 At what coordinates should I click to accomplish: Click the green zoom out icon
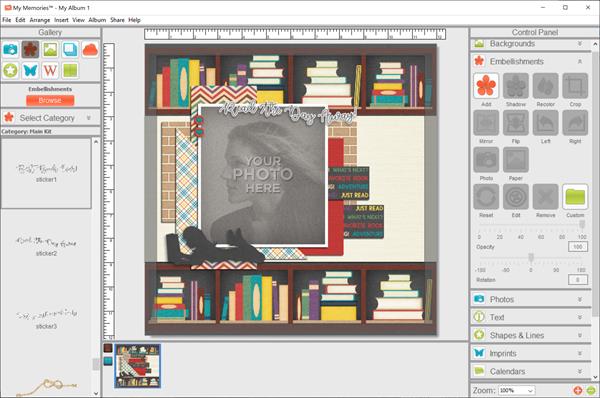point(591,390)
